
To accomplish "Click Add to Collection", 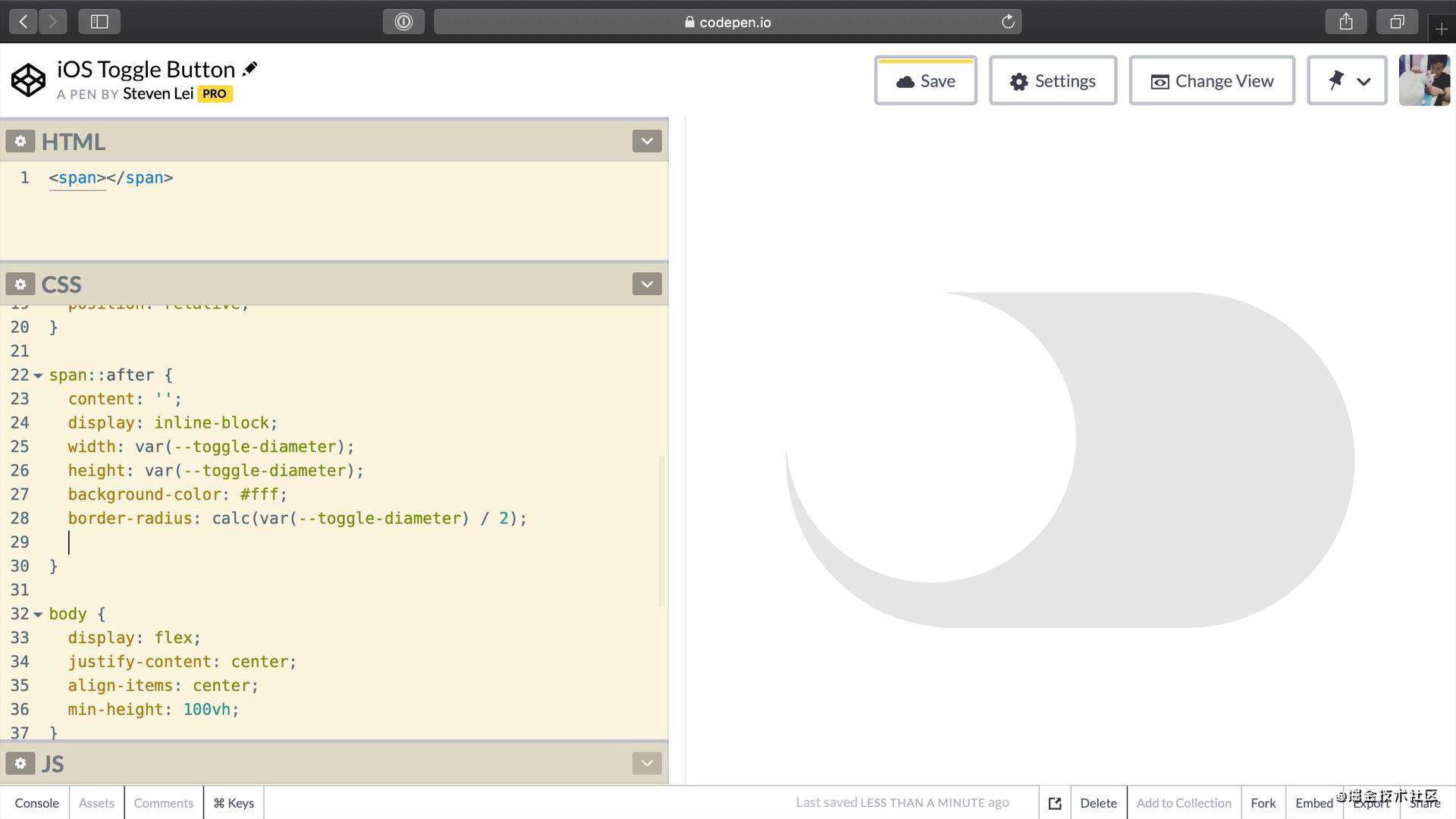I will point(1184,803).
